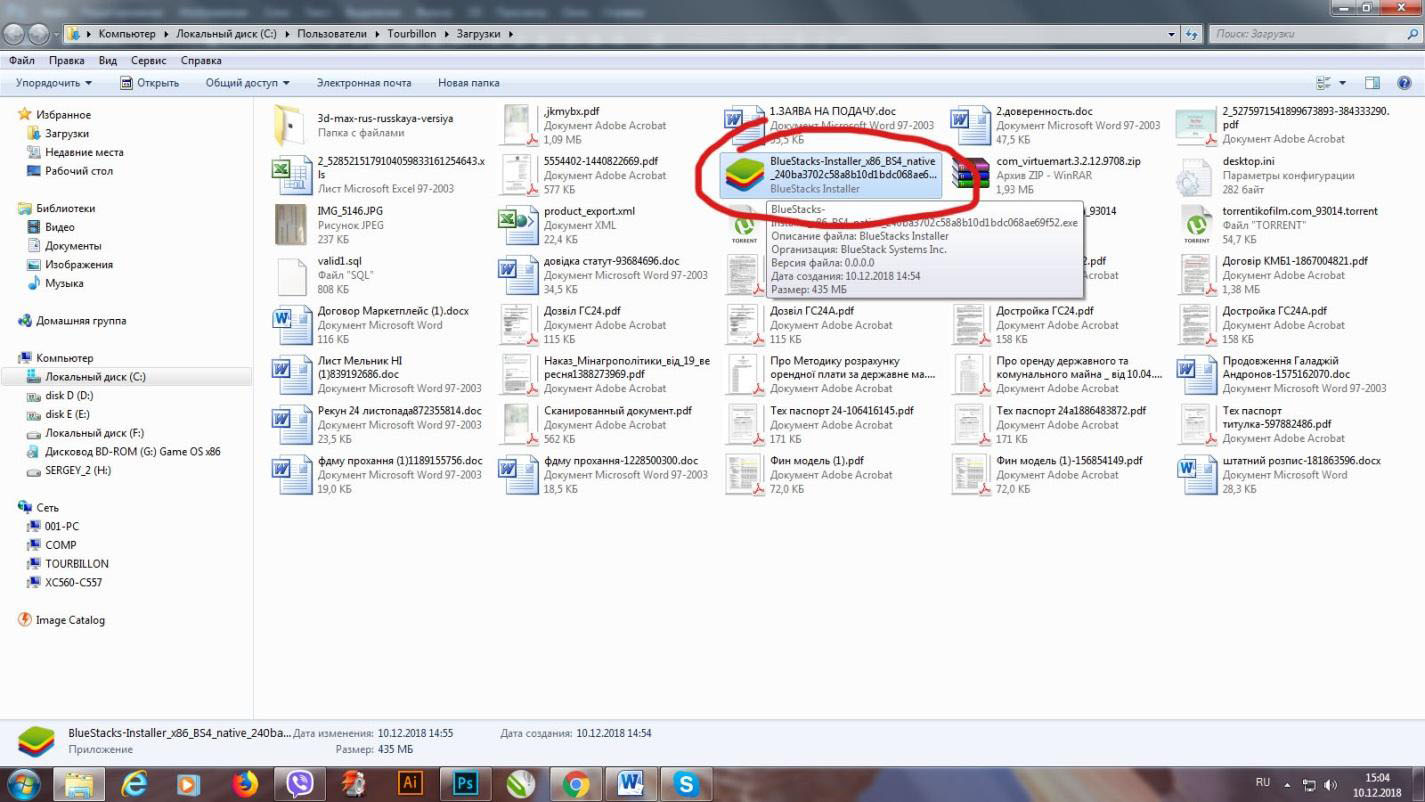The height and width of the screenshot is (802, 1425).
Task: Open the Windows Start menu
Action: 24,783
